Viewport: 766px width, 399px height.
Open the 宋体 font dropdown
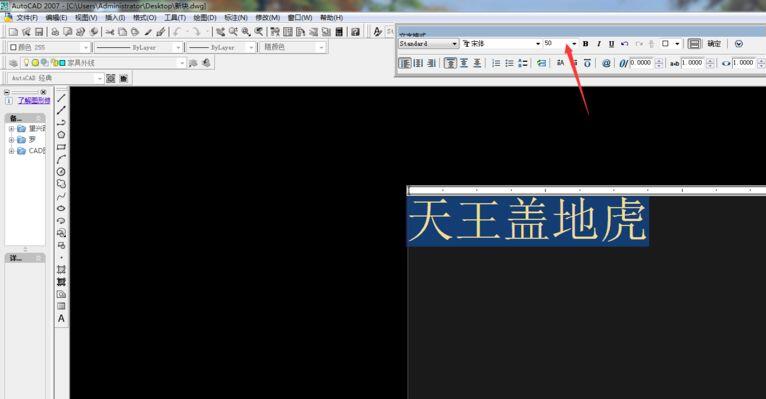538,43
